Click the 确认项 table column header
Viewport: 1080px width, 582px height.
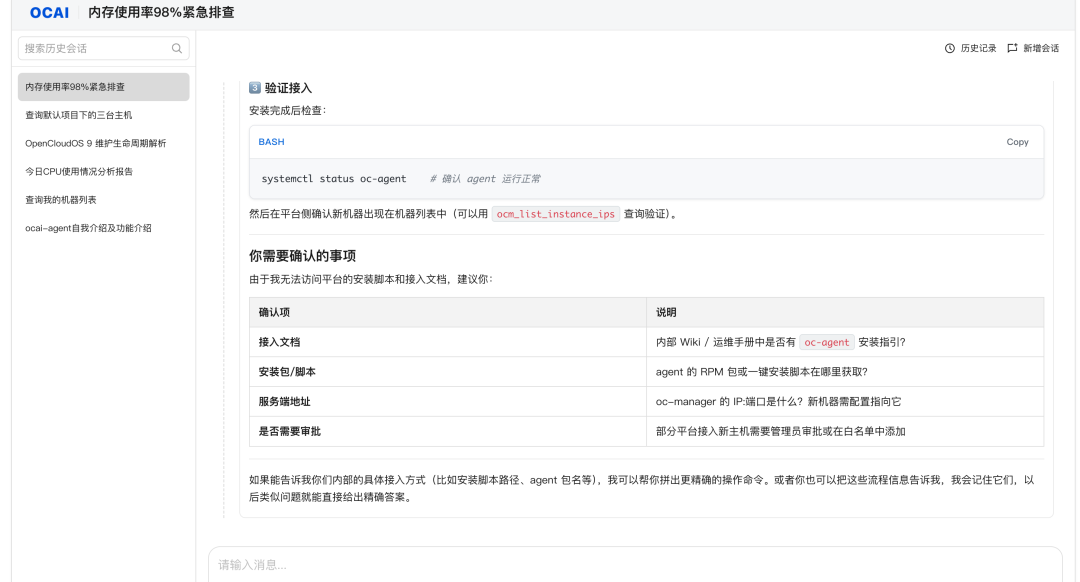448,313
